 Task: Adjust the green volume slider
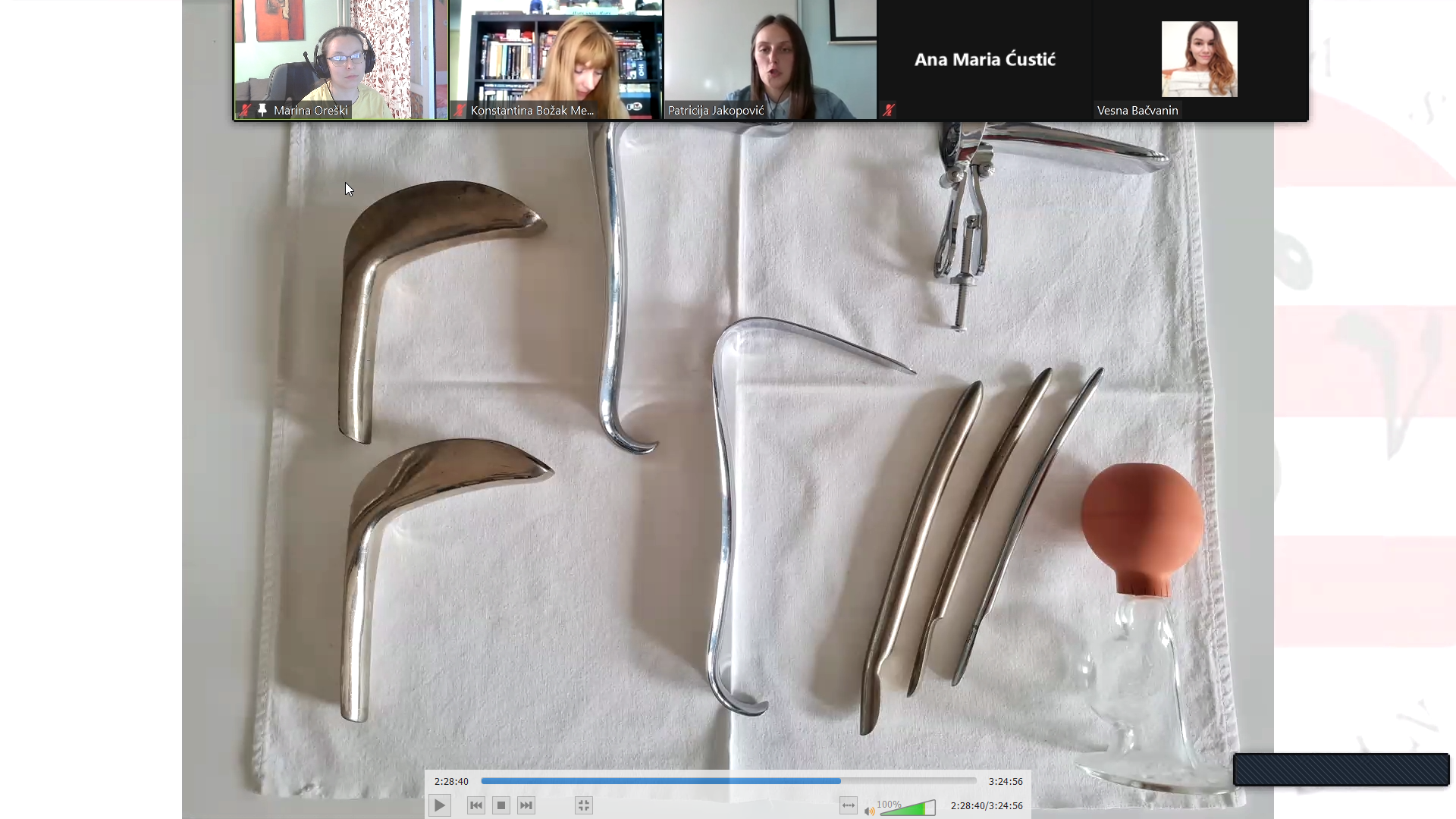click(908, 808)
